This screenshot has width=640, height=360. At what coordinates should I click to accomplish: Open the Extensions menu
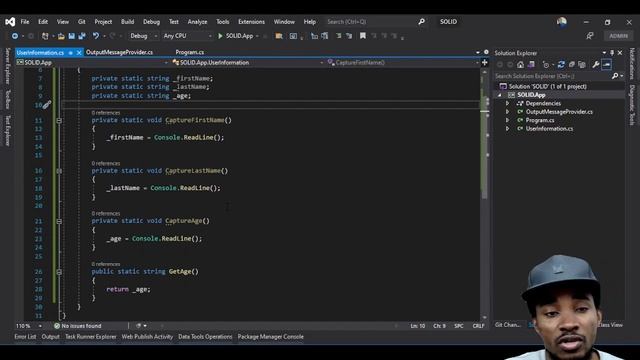pos(251,22)
